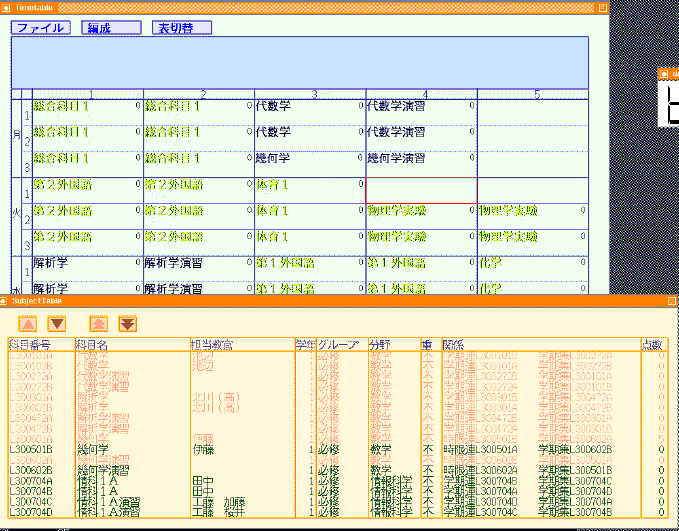Click the グループ column header
Image resolution: width=679 pixels, height=531 pixels.
tap(340, 345)
